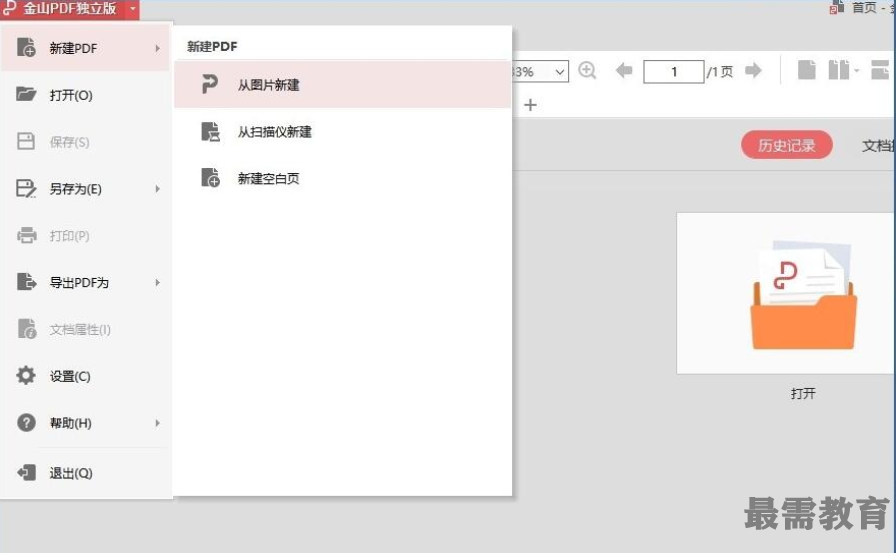Image resolution: width=896 pixels, height=553 pixels.
Task: Select the 文档属性(I) menu entry
Action: 86,329
